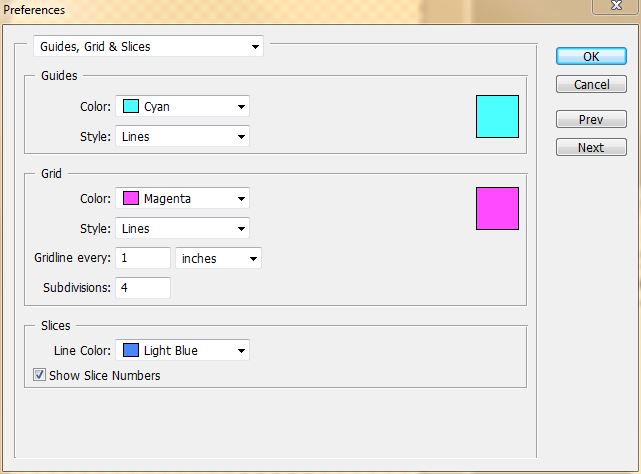Viewport: 641px width, 474px height.
Task: Click the Gridline every input field
Action: pos(143,258)
